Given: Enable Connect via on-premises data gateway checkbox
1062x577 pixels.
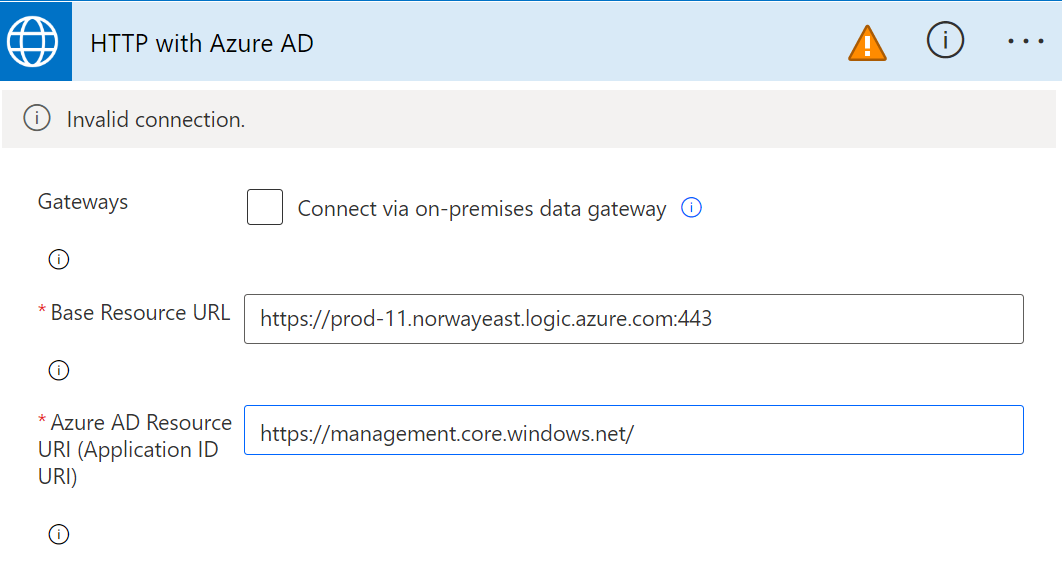Looking at the screenshot, I should pos(265,207).
